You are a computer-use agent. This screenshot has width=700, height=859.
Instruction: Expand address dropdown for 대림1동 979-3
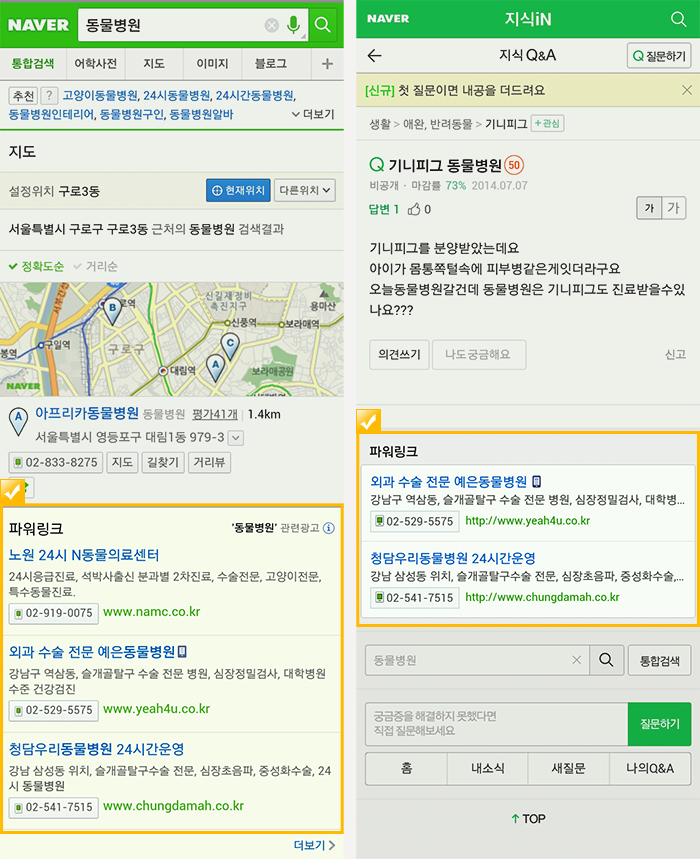(236, 438)
